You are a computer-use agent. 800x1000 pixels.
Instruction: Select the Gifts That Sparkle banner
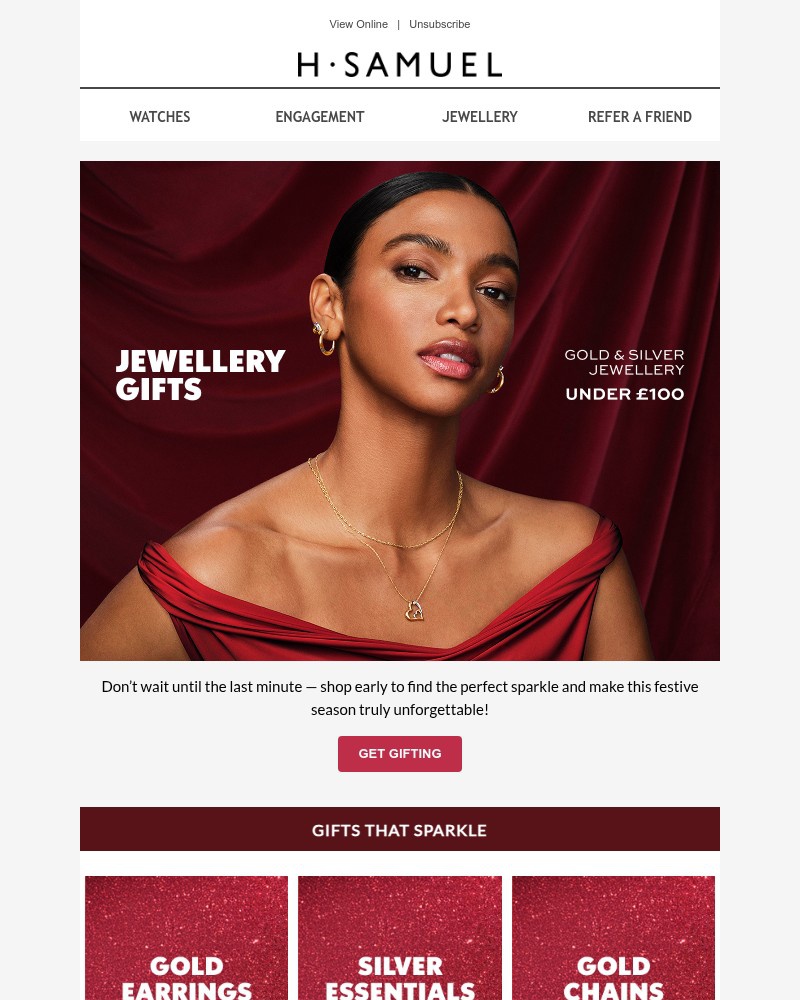click(400, 829)
